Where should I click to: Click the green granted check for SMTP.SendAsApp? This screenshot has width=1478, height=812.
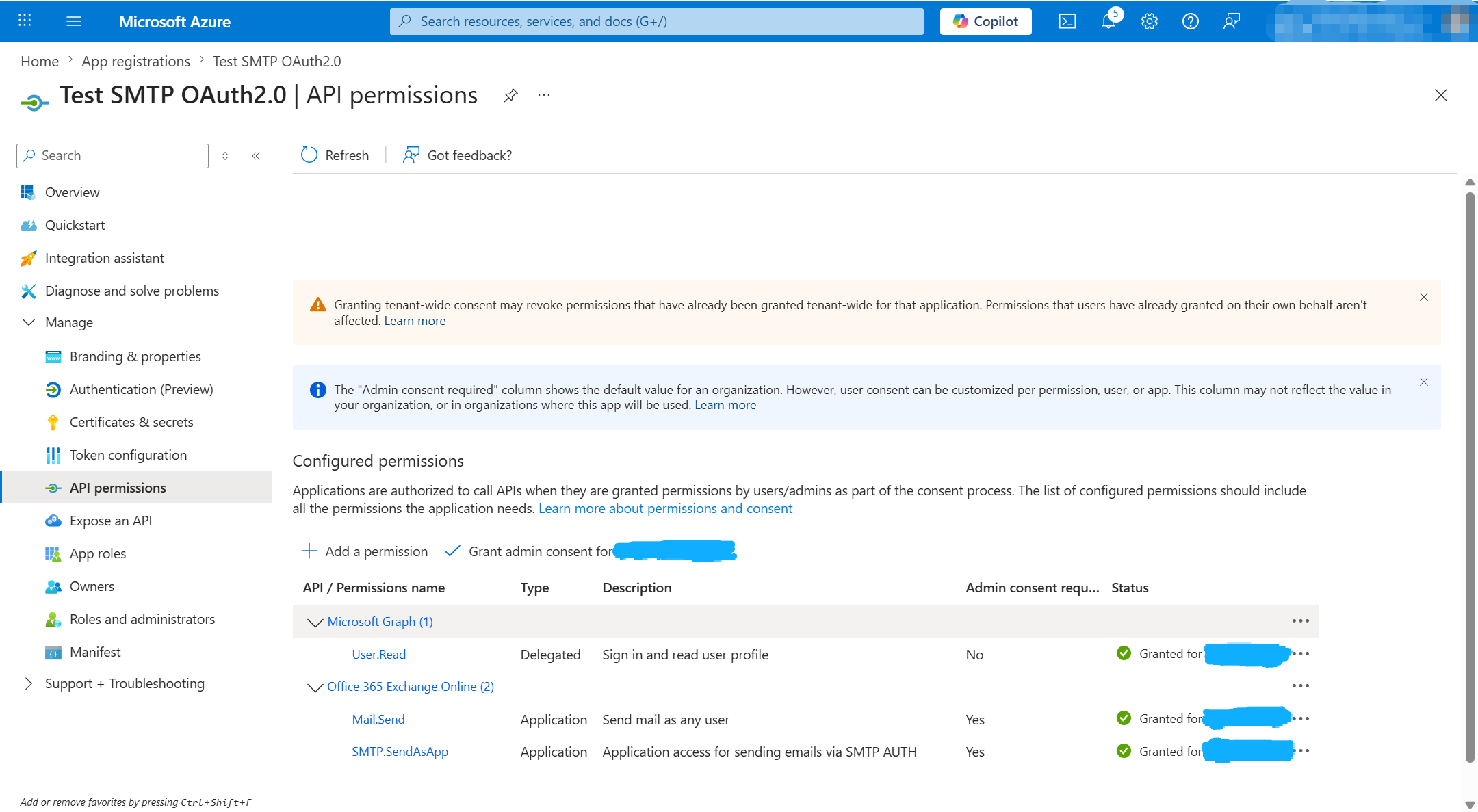click(1124, 751)
